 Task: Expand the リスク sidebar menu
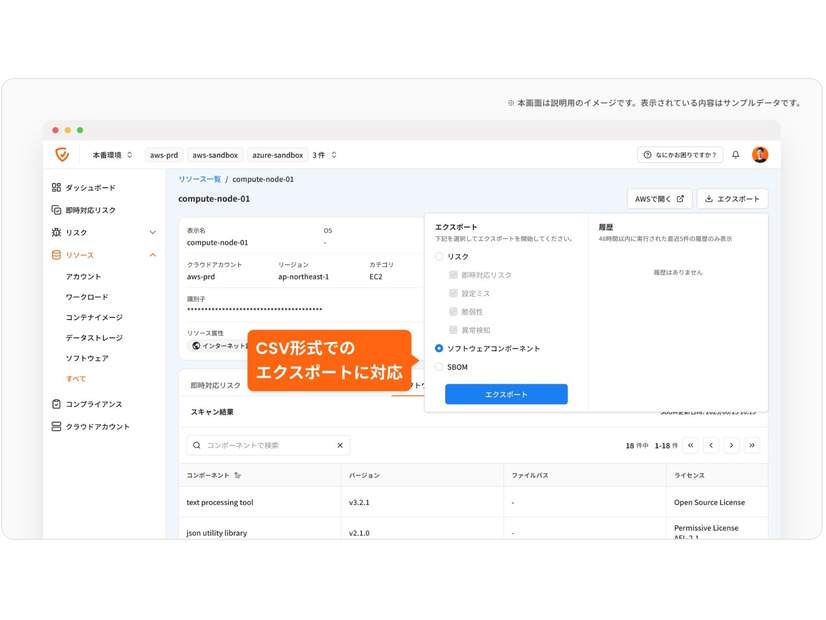point(153,232)
